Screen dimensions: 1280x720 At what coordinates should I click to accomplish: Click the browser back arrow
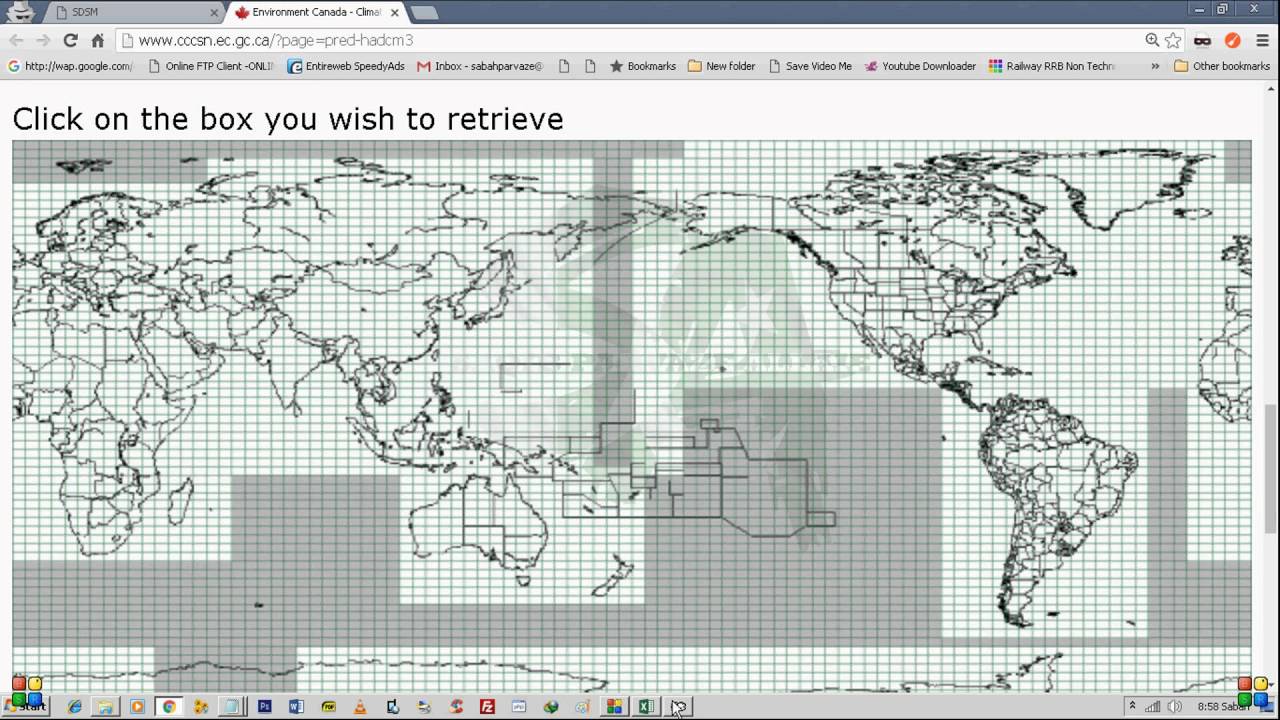(16, 41)
